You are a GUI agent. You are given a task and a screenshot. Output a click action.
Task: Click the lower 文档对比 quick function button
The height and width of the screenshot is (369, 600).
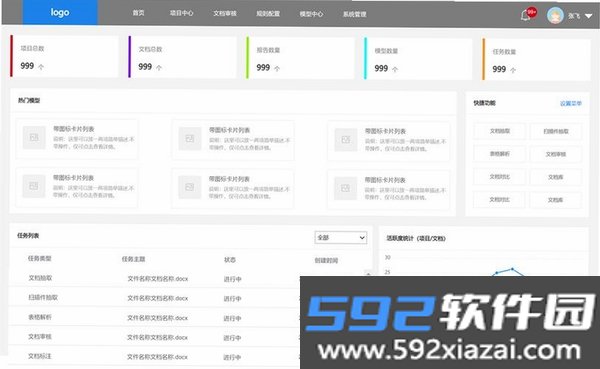click(x=499, y=199)
